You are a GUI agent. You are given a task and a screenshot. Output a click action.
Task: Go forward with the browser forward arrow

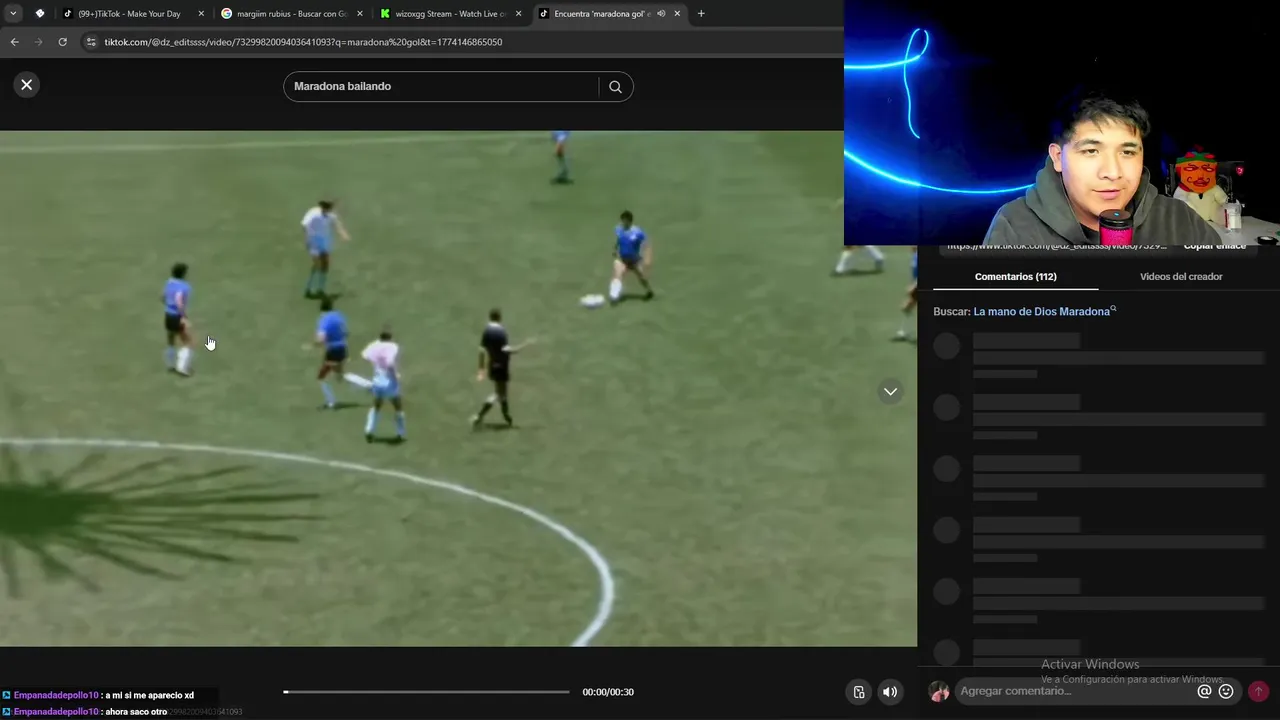(38, 42)
